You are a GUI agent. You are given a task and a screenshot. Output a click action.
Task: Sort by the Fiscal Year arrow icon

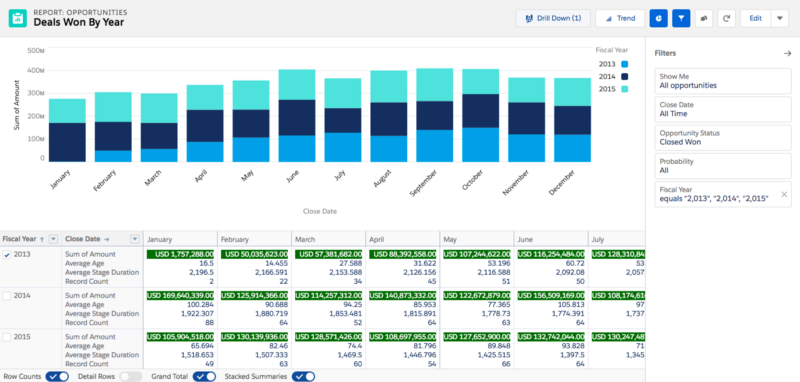42,239
